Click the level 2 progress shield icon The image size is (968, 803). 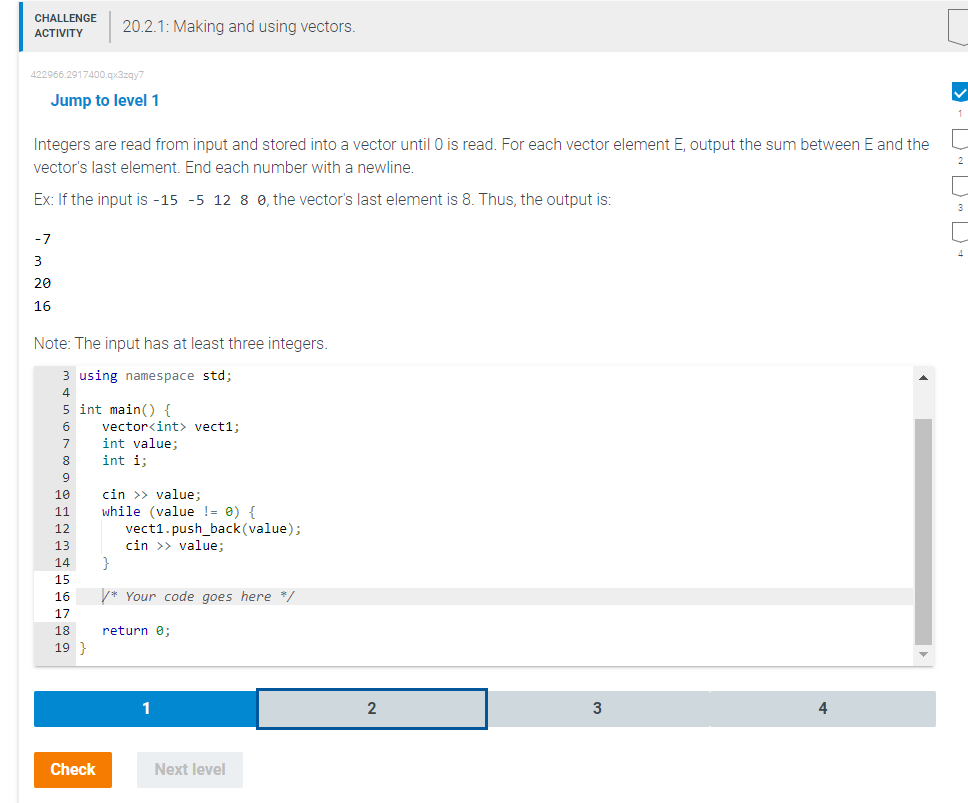click(x=959, y=140)
